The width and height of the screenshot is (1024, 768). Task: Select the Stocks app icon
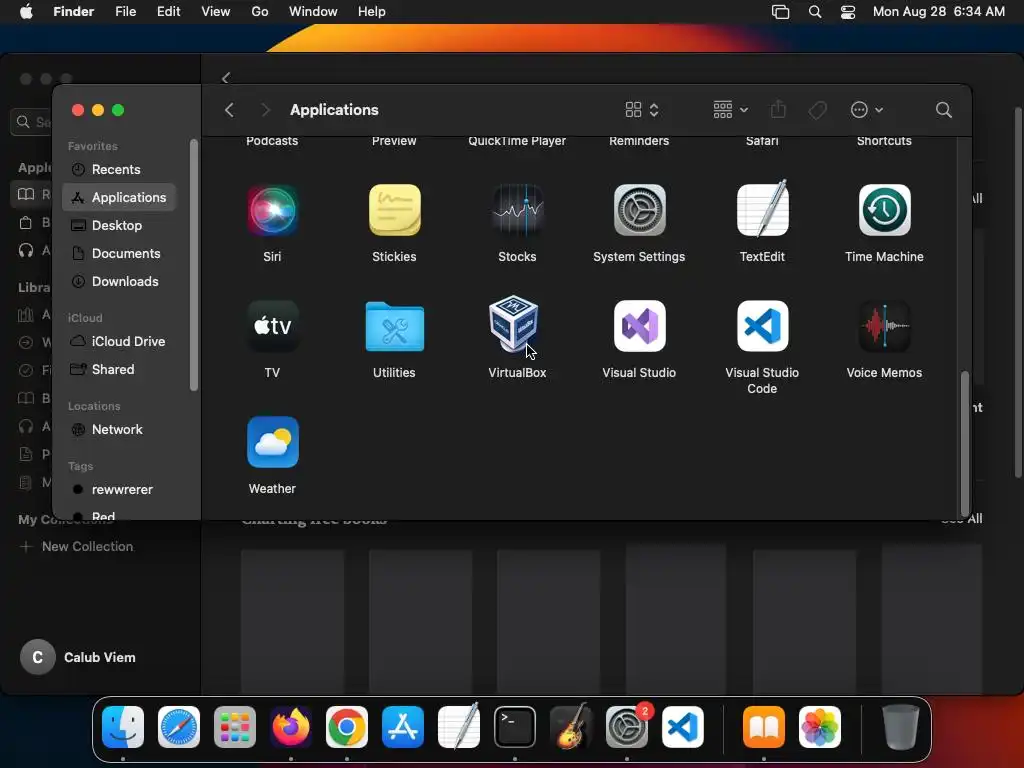point(517,210)
